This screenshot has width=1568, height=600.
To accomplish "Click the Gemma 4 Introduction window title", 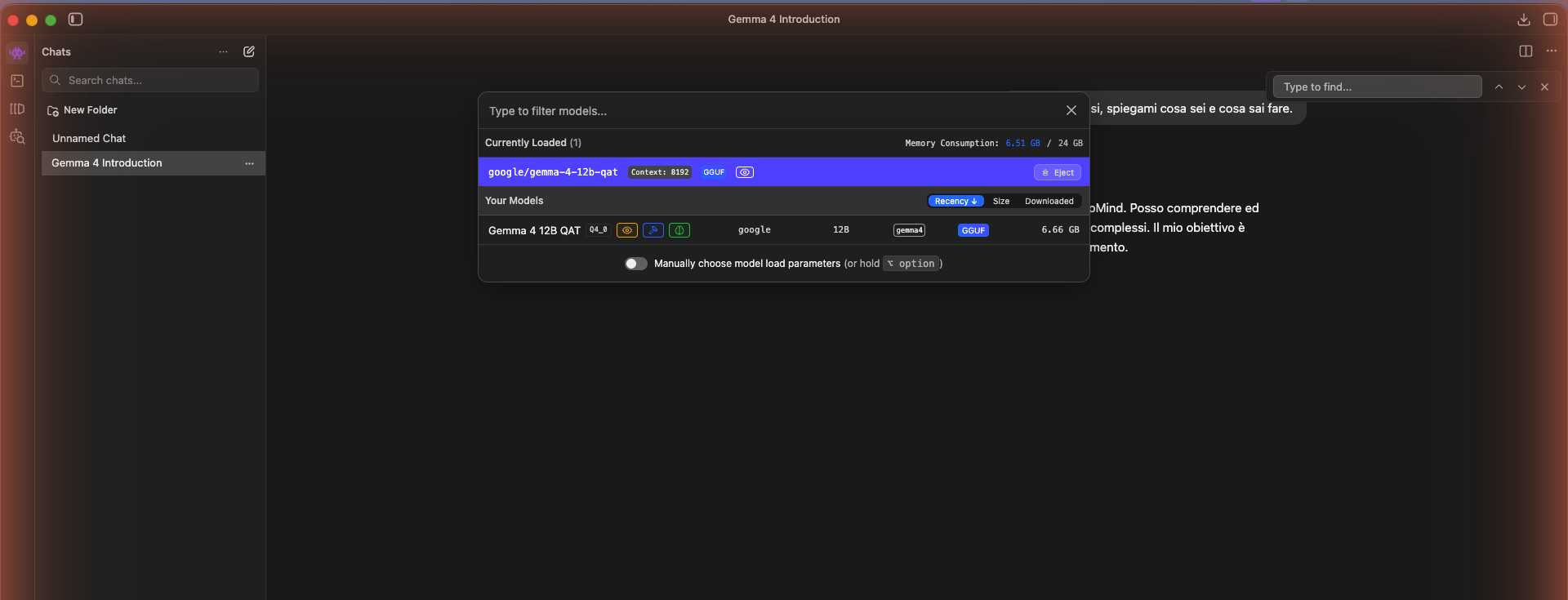I will (x=784, y=19).
